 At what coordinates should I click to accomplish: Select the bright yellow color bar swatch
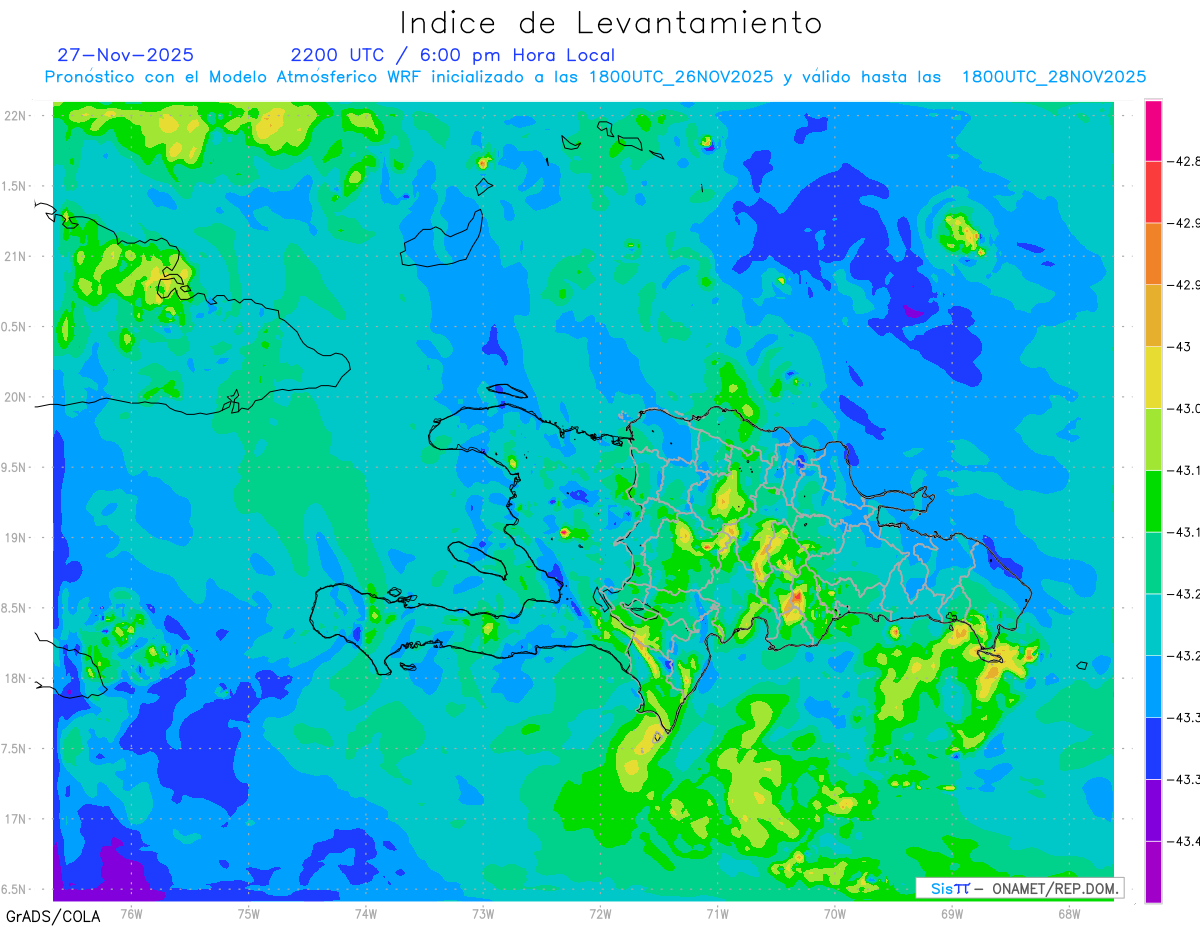[1153, 377]
